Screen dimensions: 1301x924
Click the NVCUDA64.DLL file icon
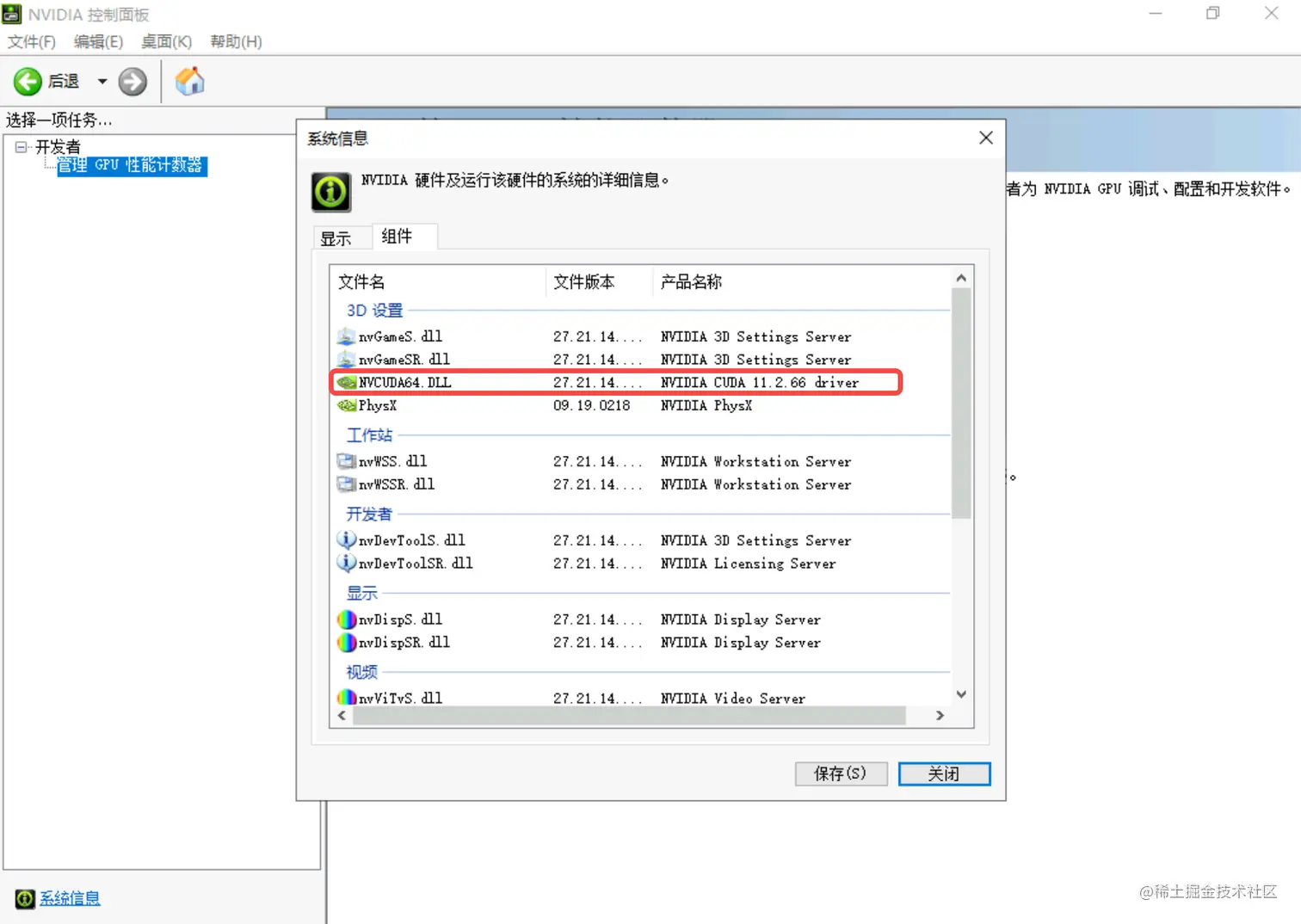(x=347, y=382)
